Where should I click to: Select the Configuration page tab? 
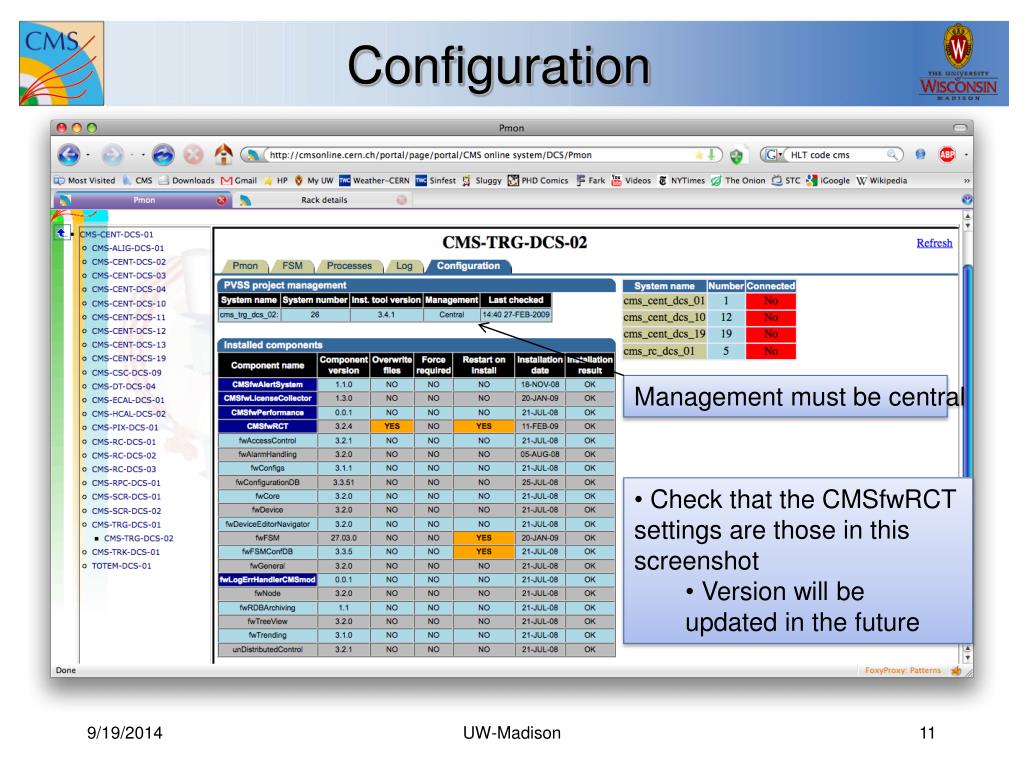pyautogui.click(x=468, y=266)
